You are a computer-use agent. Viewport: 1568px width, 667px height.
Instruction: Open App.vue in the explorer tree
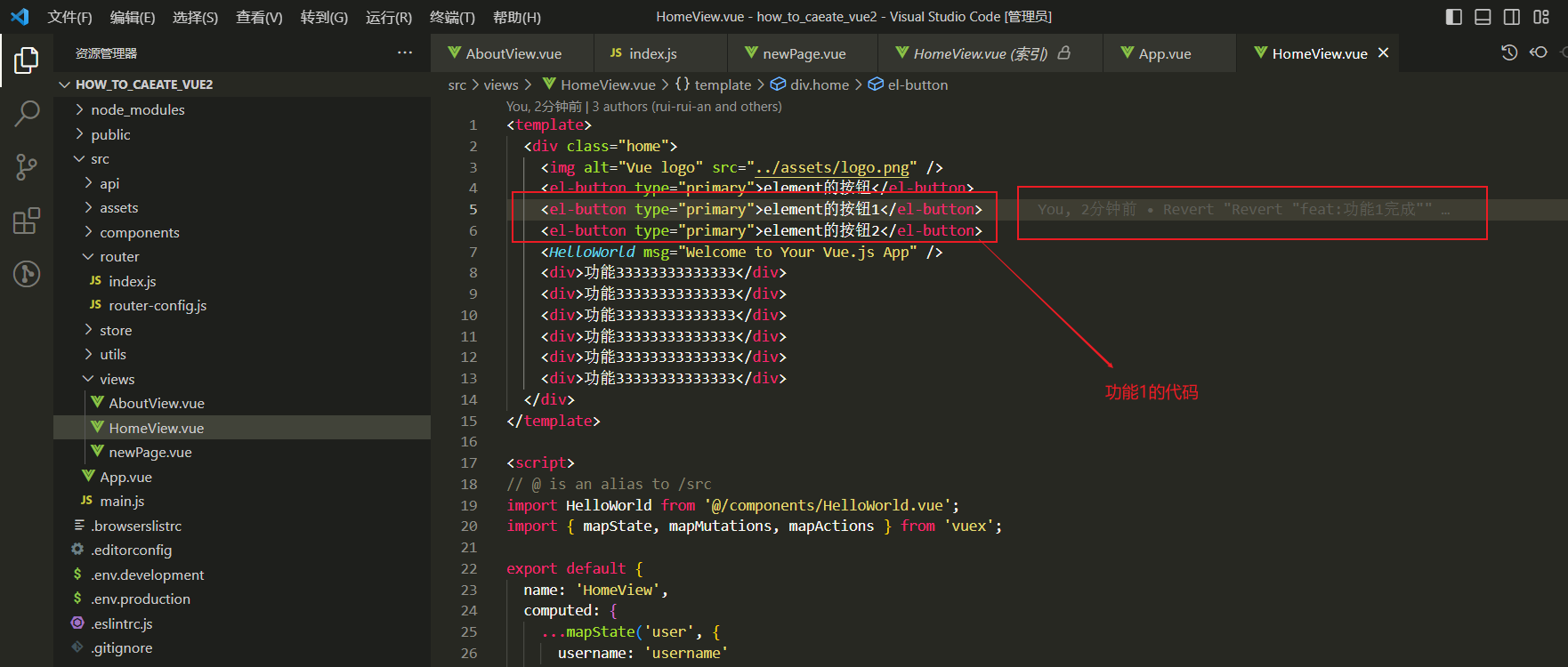coord(242,477)
